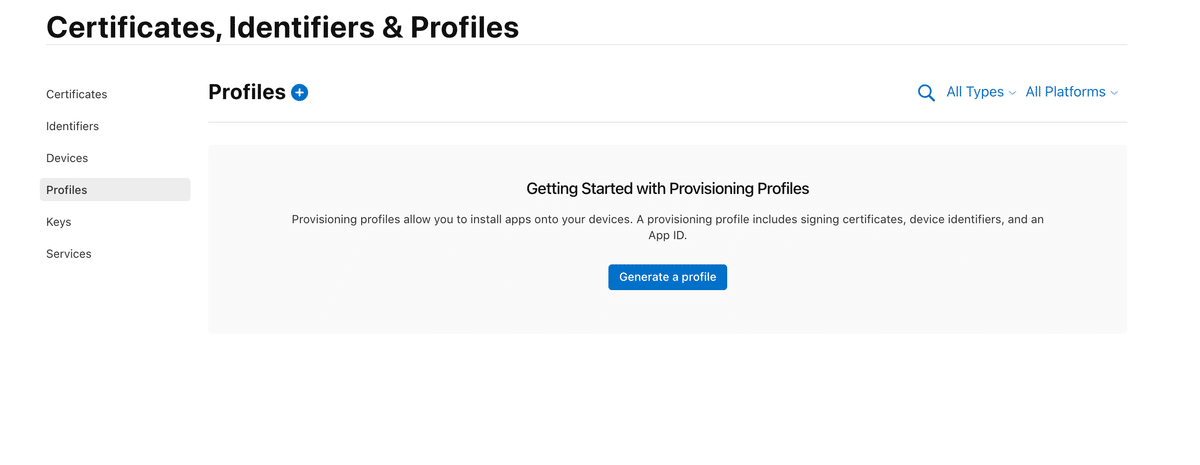Click the bold Profiles section heading

247,92
